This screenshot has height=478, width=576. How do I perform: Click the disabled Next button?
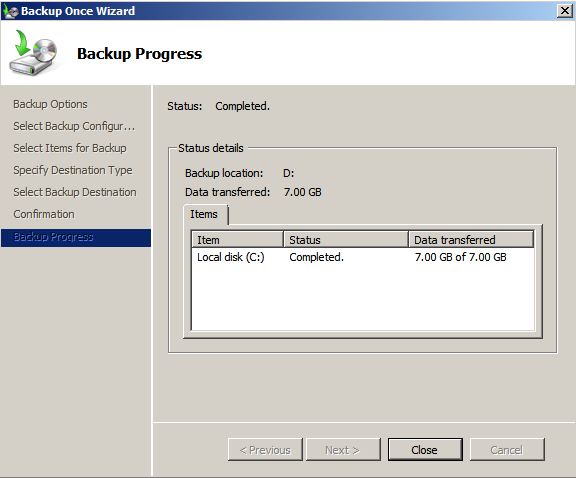pyautogui.click(x=343, y=449)
